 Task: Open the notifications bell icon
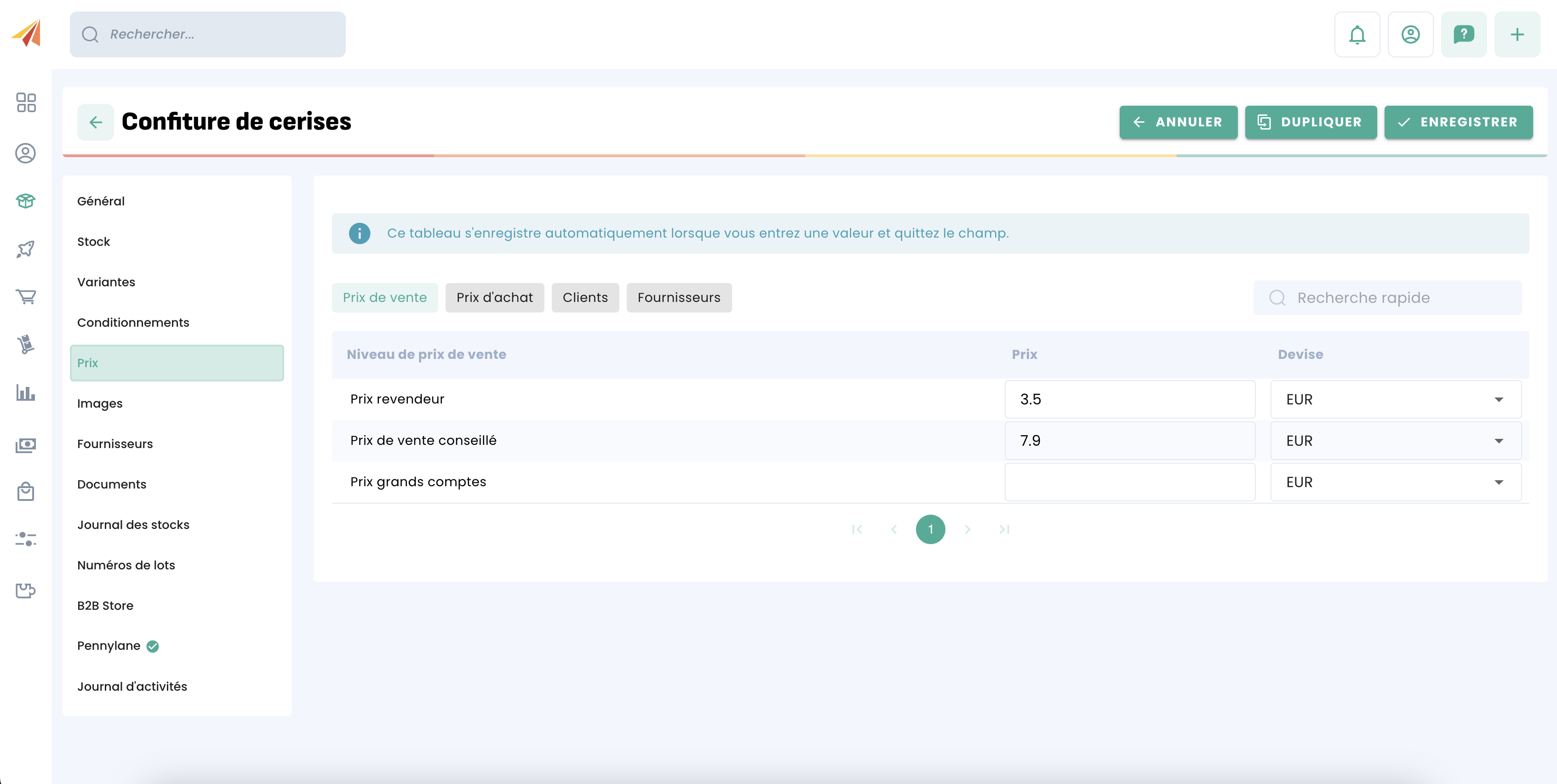1357,34
